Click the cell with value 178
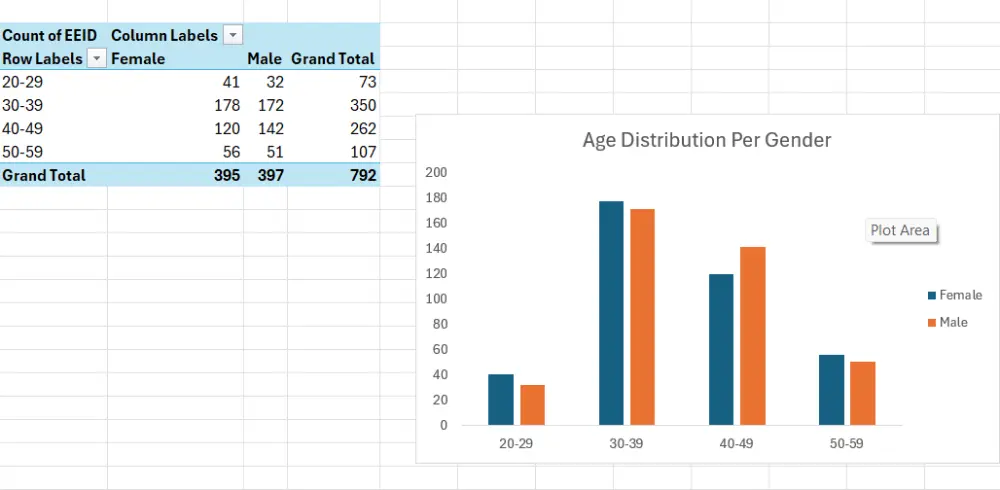1000x490 pixels. tap(175, 105)
